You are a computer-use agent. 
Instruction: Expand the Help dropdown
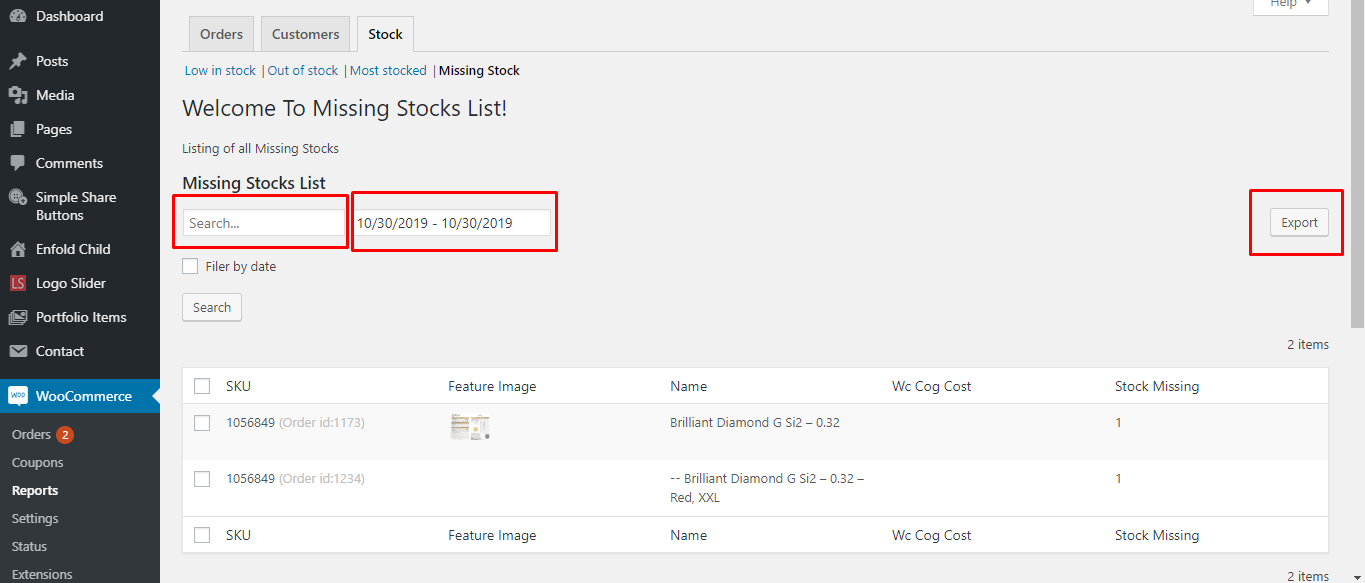click(x=1291, y=5)
